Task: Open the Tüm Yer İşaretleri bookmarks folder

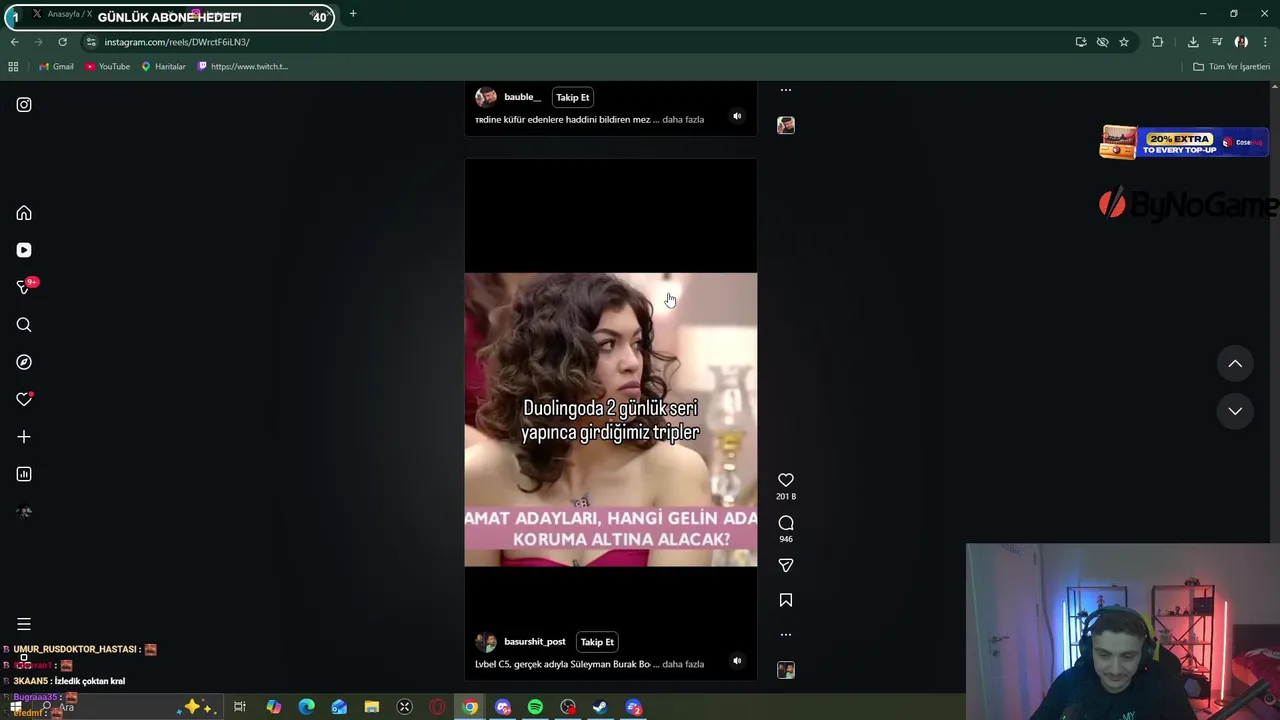Action: pyautogui.click(x=1231, y=67)
